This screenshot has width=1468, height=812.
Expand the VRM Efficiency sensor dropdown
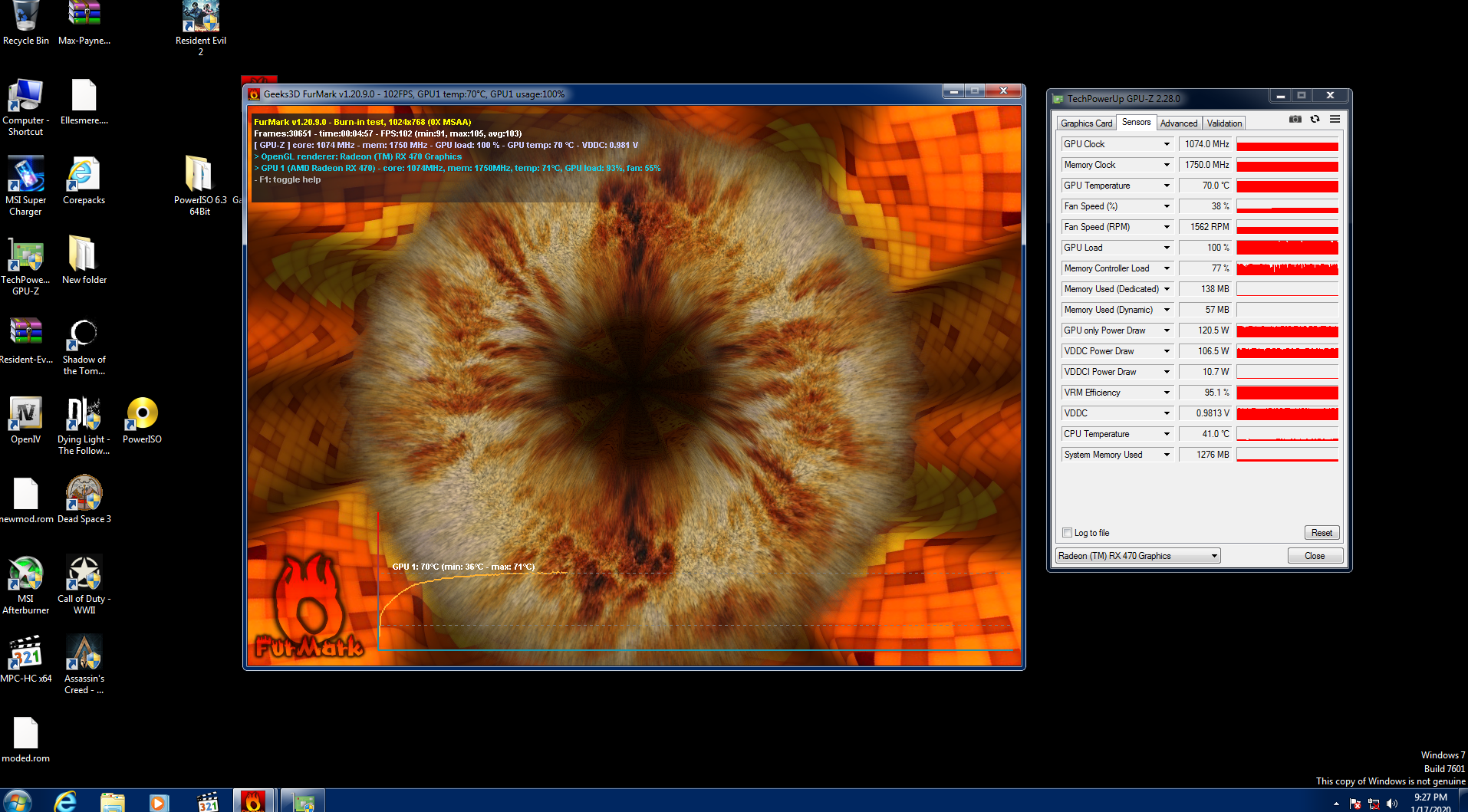(1167, 393)
